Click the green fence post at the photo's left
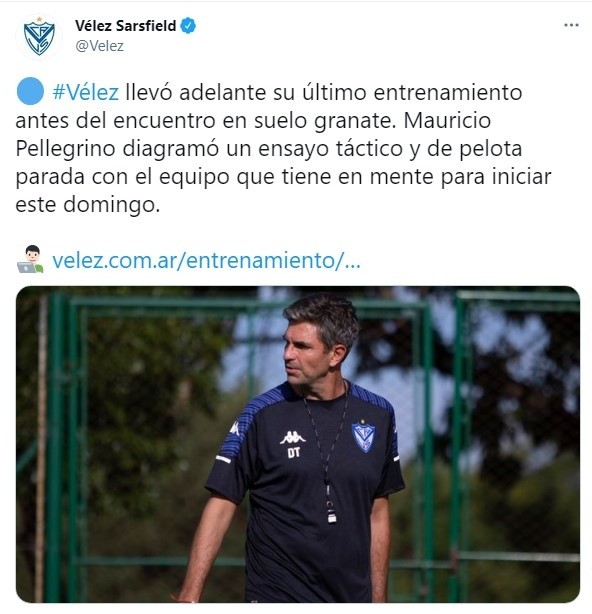Image resolution: width=592 pixels, height=614 pixels. 54,446
